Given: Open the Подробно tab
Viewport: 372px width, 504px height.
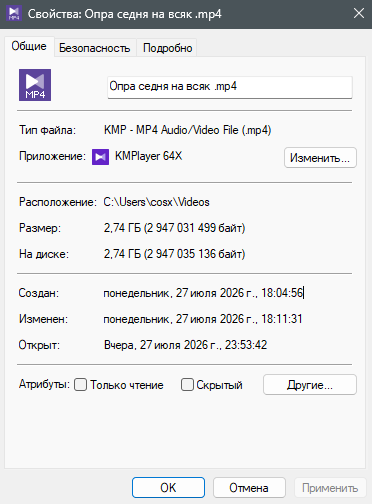Looking at the screenshot, I should [167, 48].
